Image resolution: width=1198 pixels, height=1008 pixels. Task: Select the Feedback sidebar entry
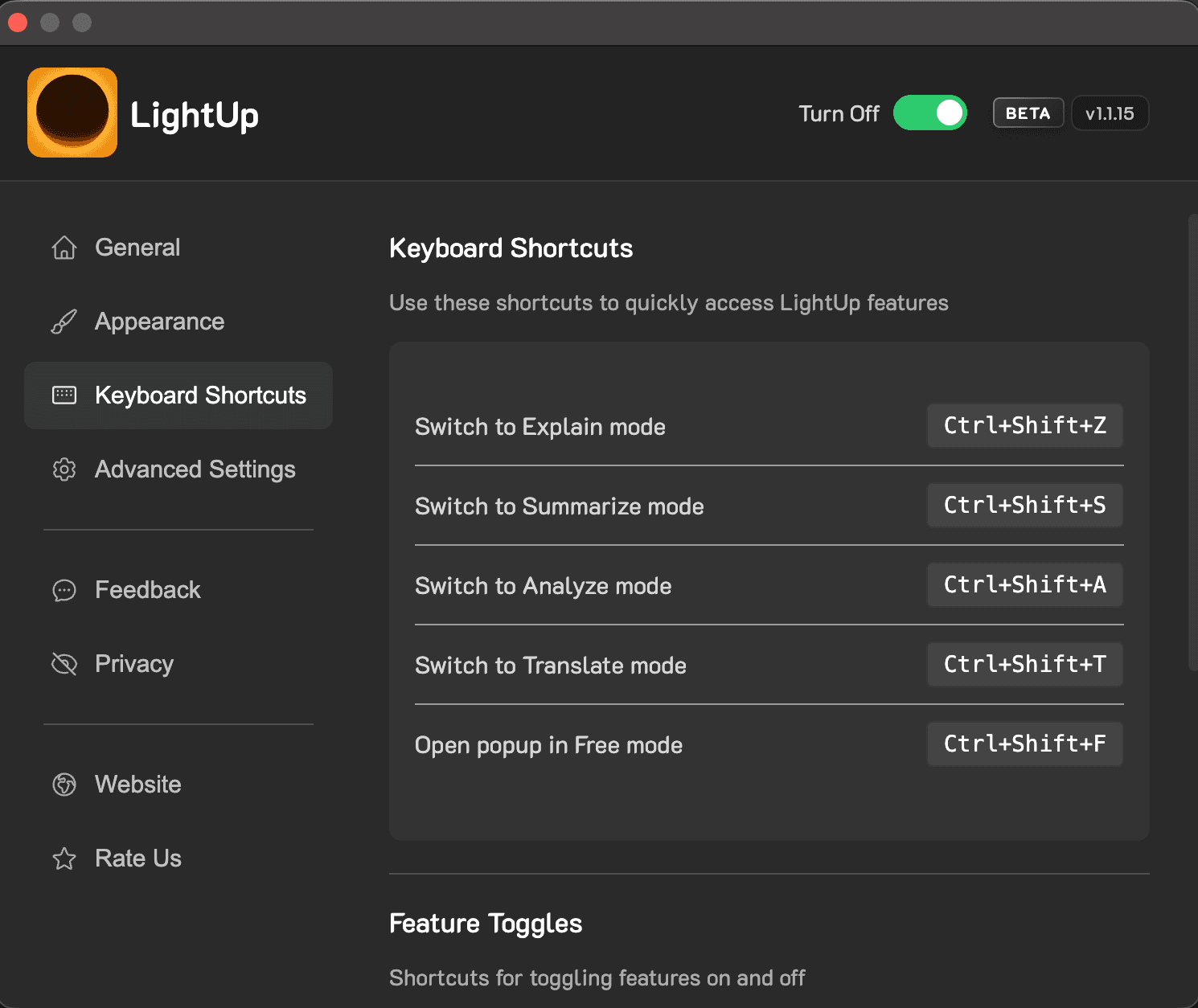pos(147,590)
